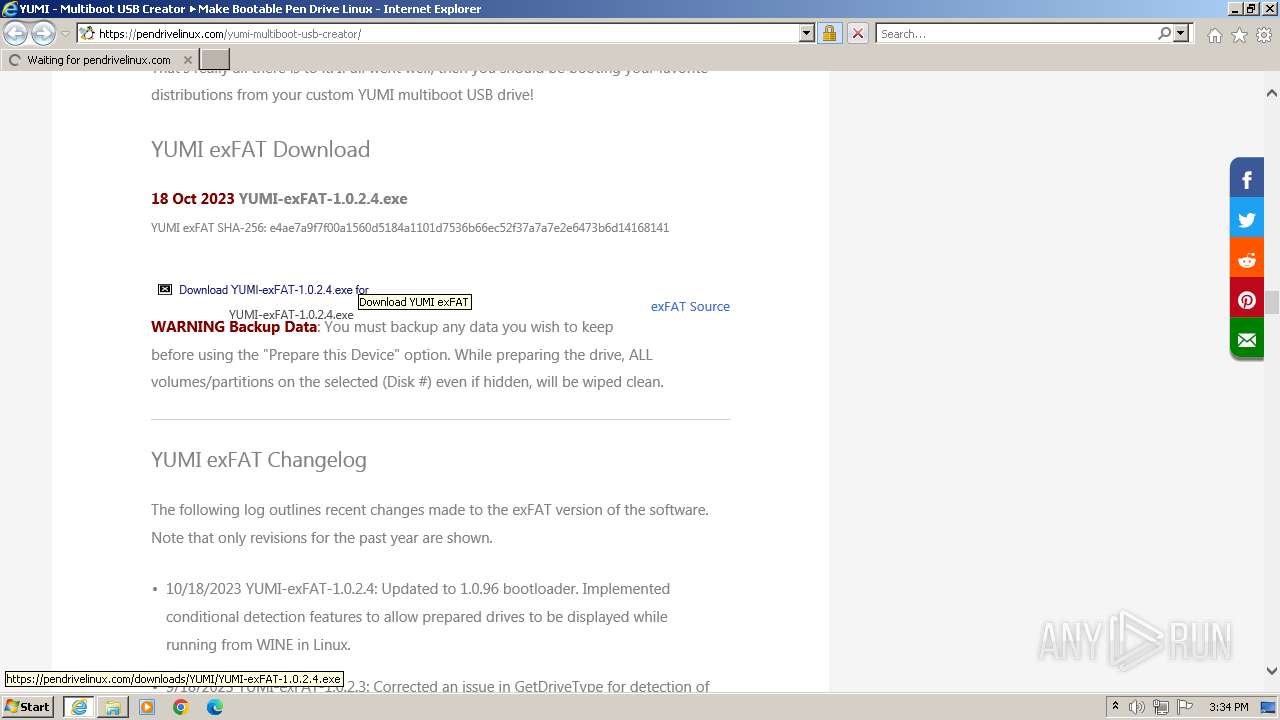Go forward with the browser Forward arrow
This screenshot has width=1280, height=720.
coord(43,34)
